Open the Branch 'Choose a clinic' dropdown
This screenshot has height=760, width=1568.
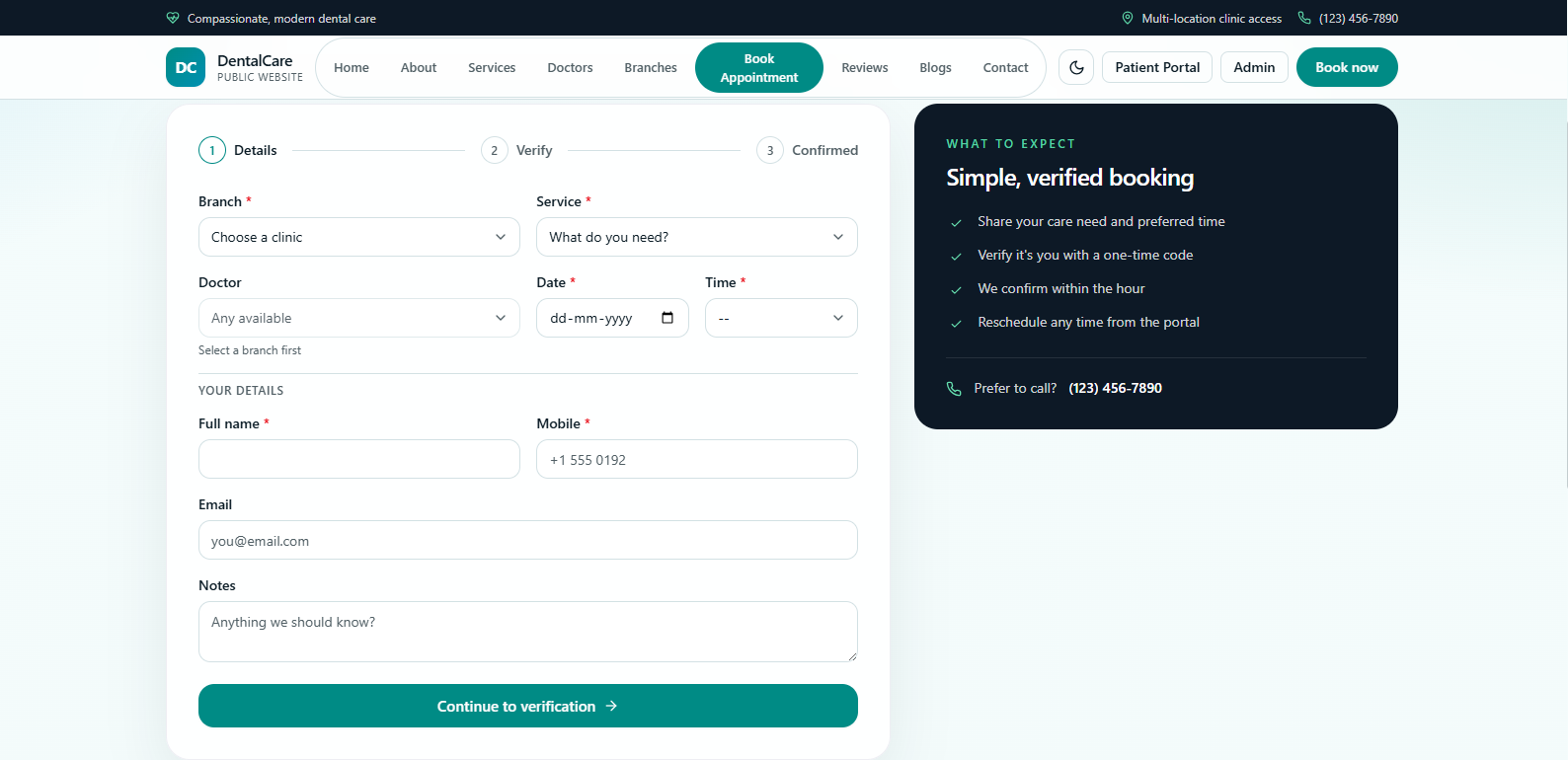pyautogui.click(x=359, y=237)
